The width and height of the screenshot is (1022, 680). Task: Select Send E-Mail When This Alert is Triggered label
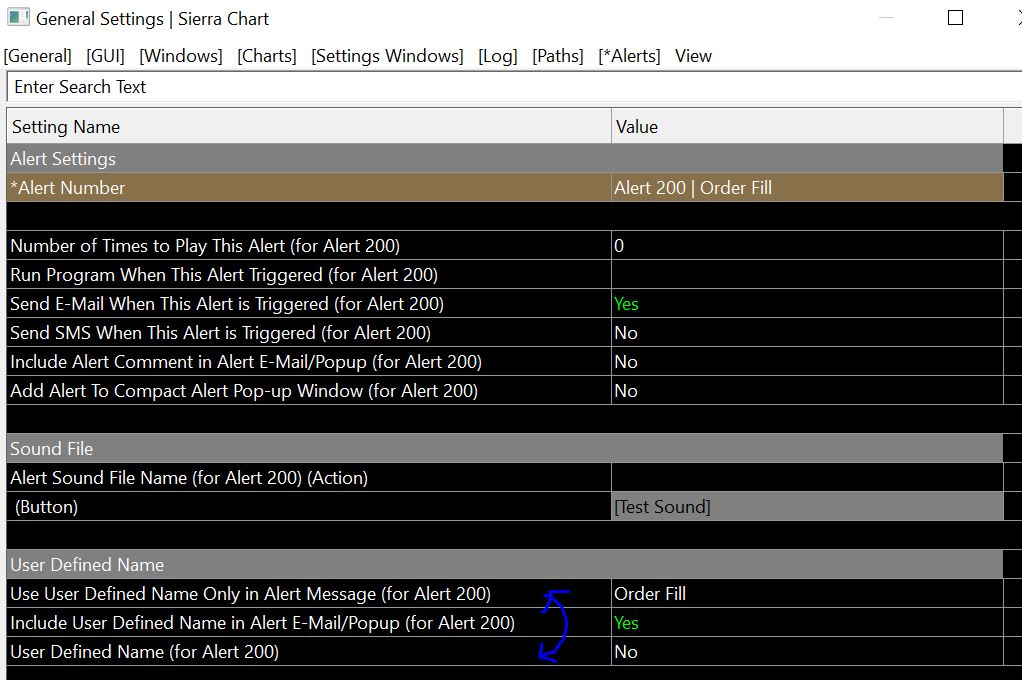(227, 304)
